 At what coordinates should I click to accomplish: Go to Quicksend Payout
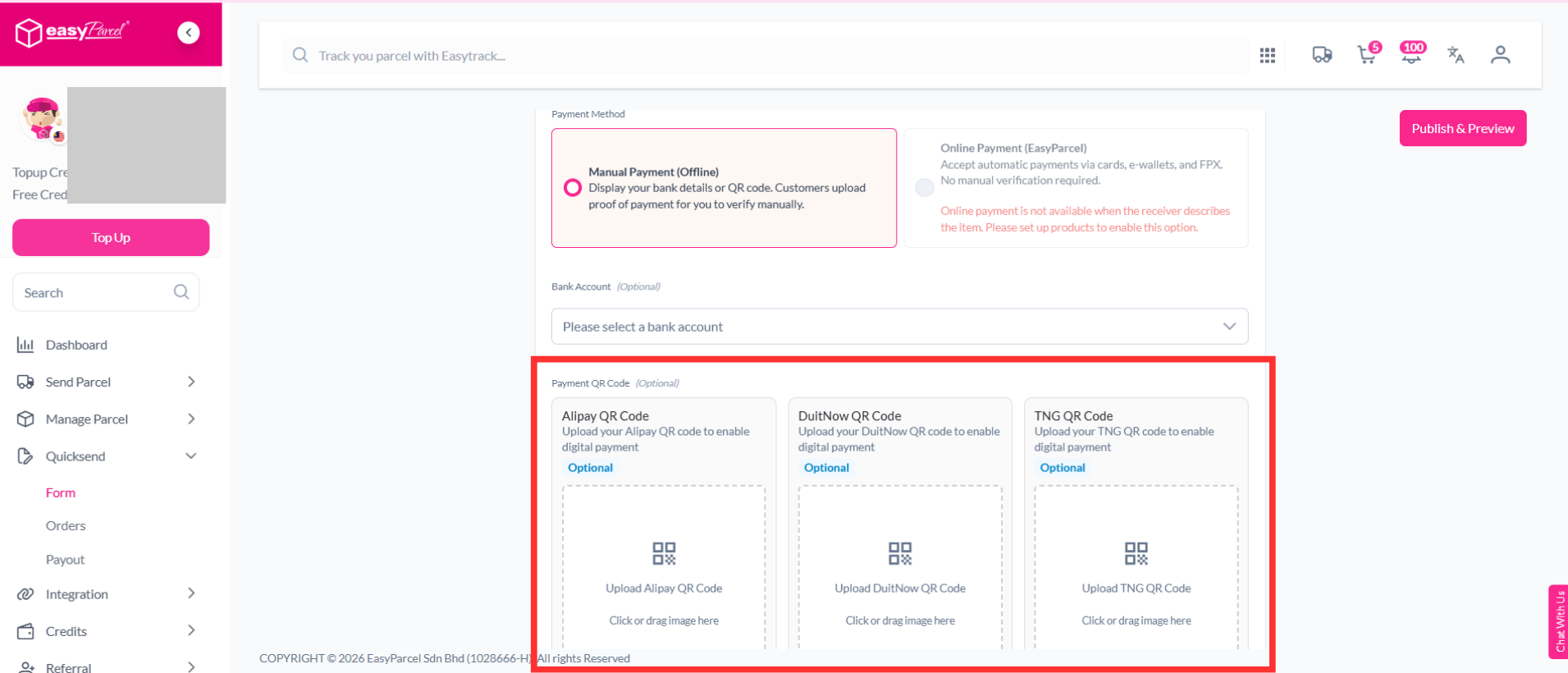[66, 560]
